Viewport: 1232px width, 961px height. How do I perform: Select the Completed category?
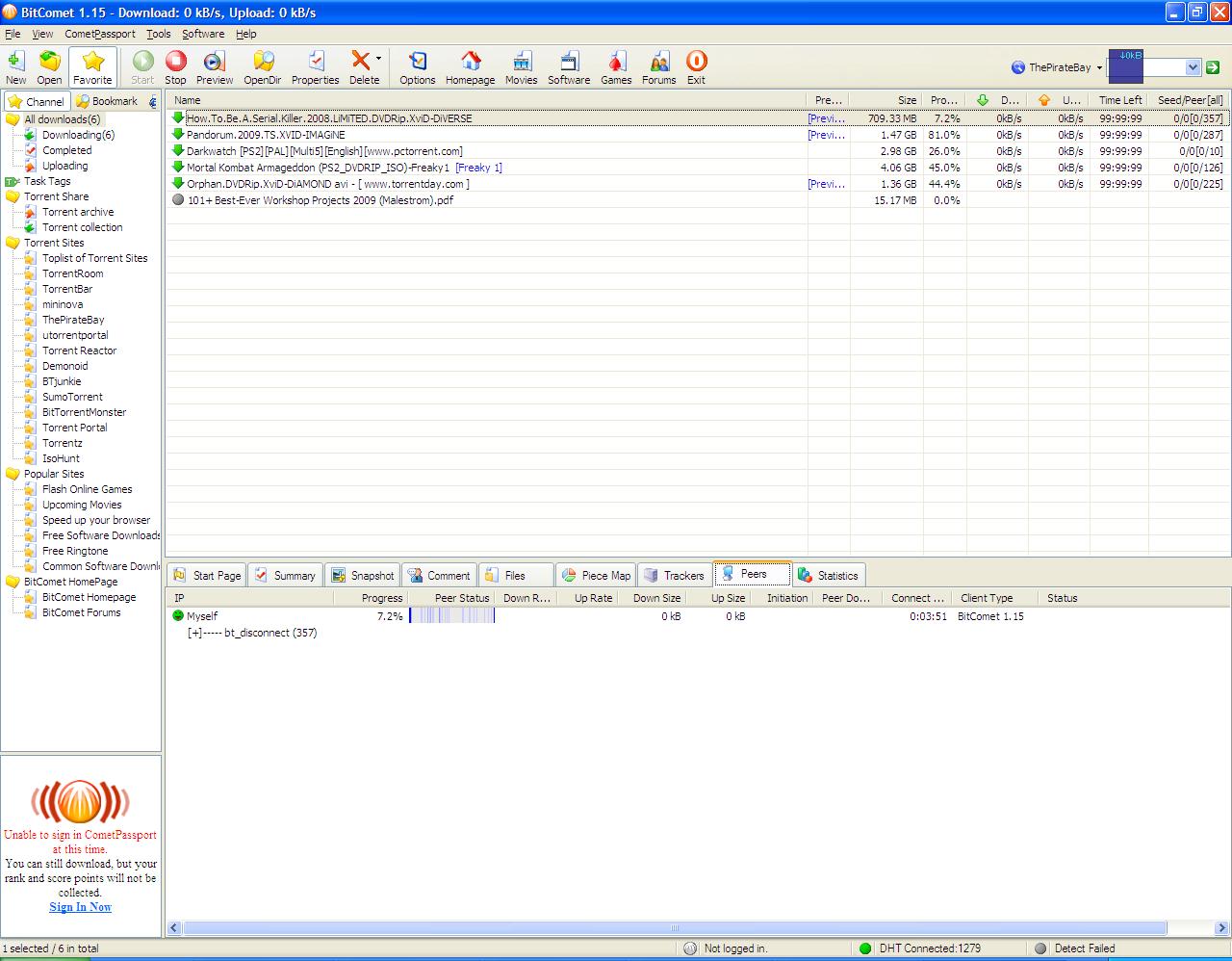click(66, 150)
